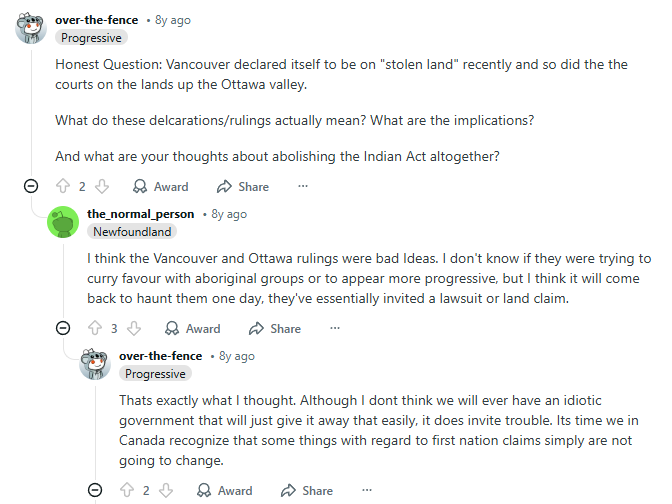Share the_normal_person's comment
The width and height of the screenshot is (672, 504).
274,328
